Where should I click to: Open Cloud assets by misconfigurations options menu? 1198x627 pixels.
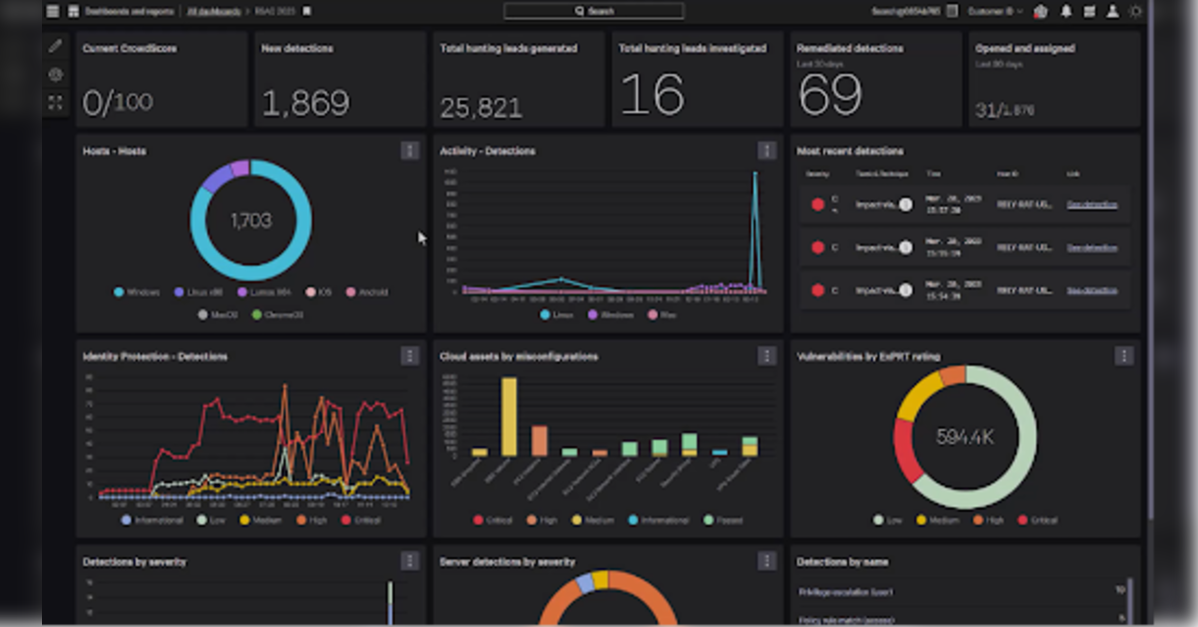click(766, 355)
